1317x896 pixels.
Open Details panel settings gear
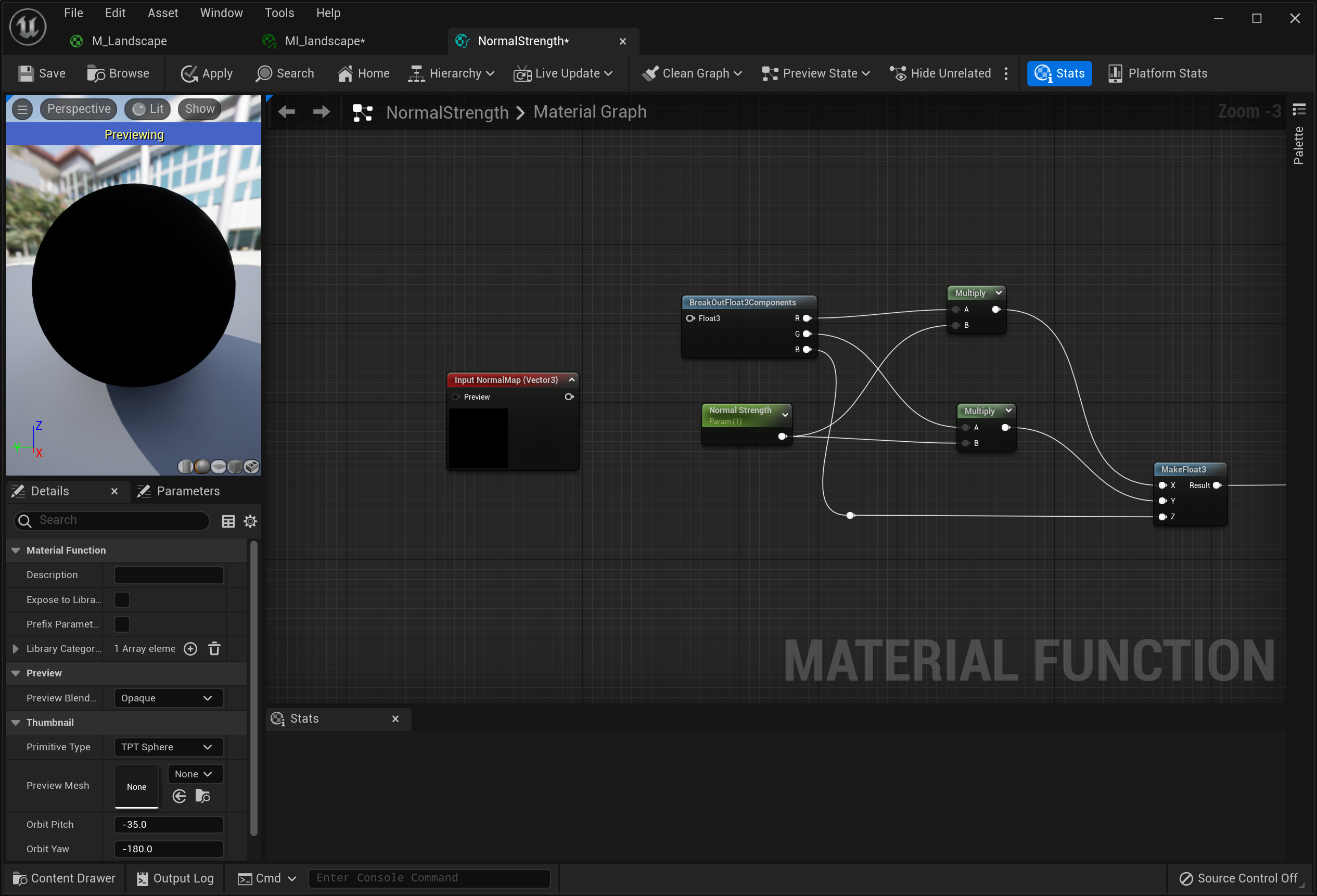250,521
